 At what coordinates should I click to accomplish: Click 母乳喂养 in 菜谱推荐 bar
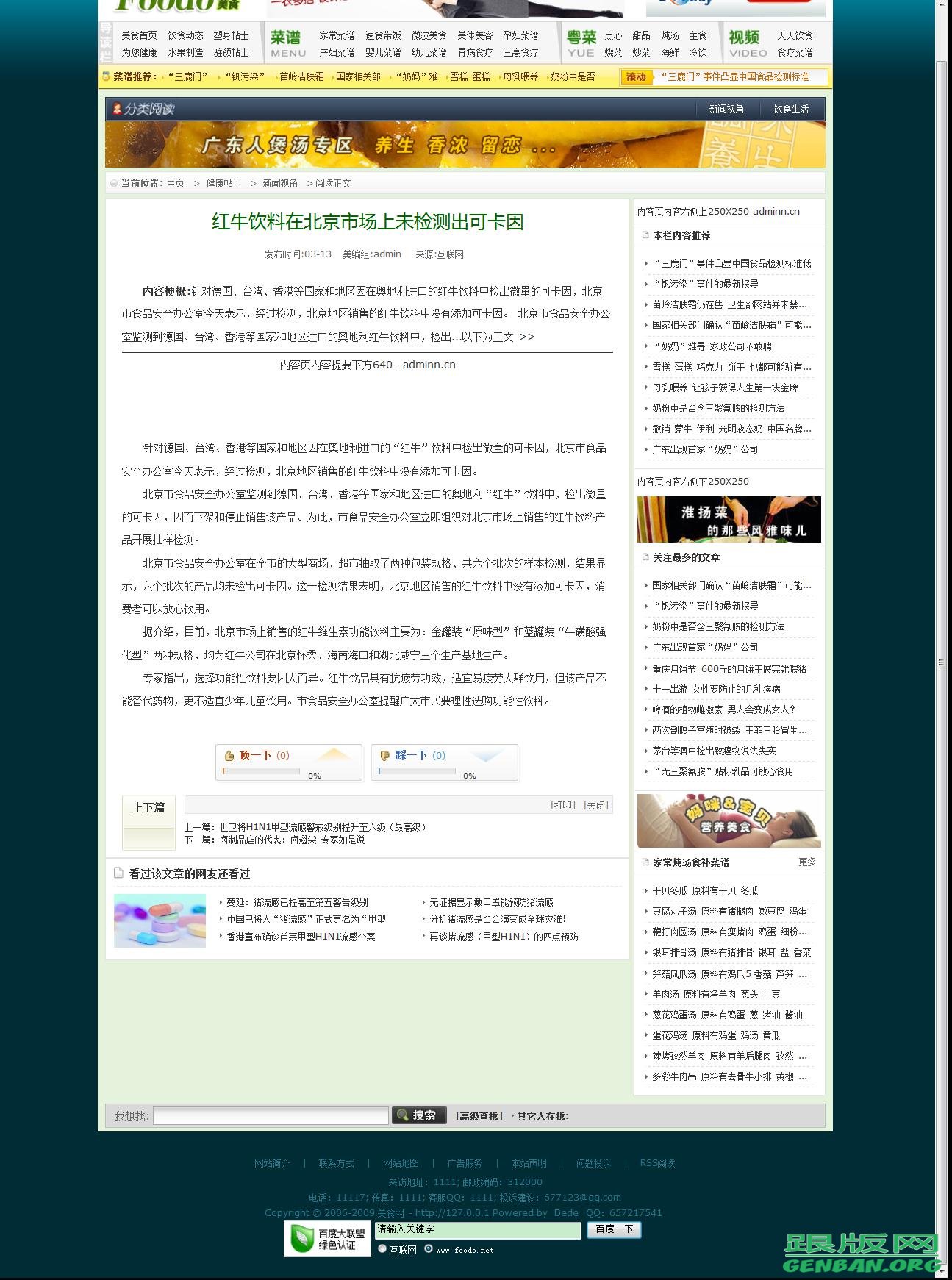pos(520,76)
